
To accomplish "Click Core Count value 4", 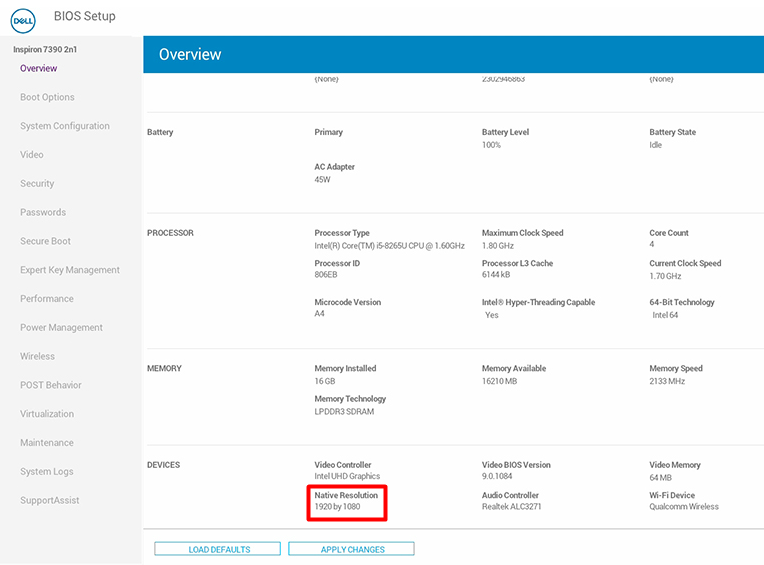I will click(651, 244).
